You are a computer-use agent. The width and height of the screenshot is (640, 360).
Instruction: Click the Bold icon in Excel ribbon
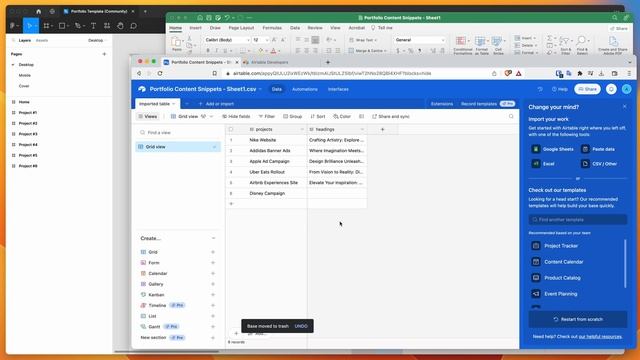[x=208, y=51]
